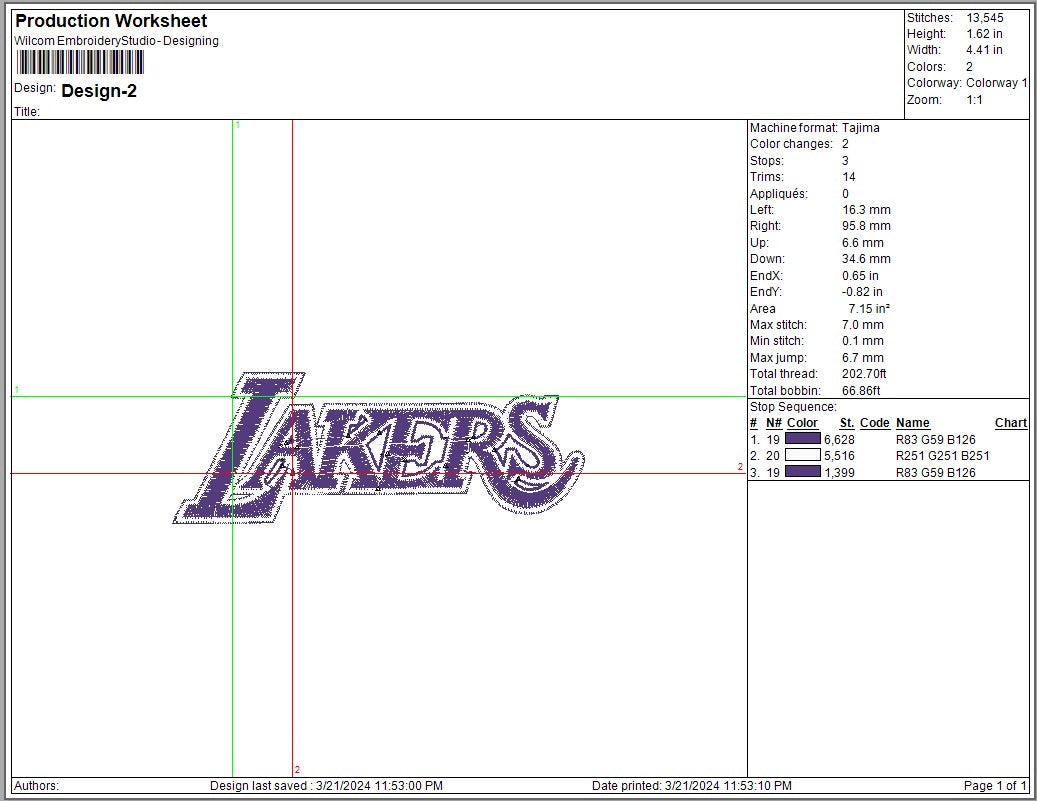1037x801 pixels.
Task: Click the needle number '20' in row 2
Action: tap(772, 456)
